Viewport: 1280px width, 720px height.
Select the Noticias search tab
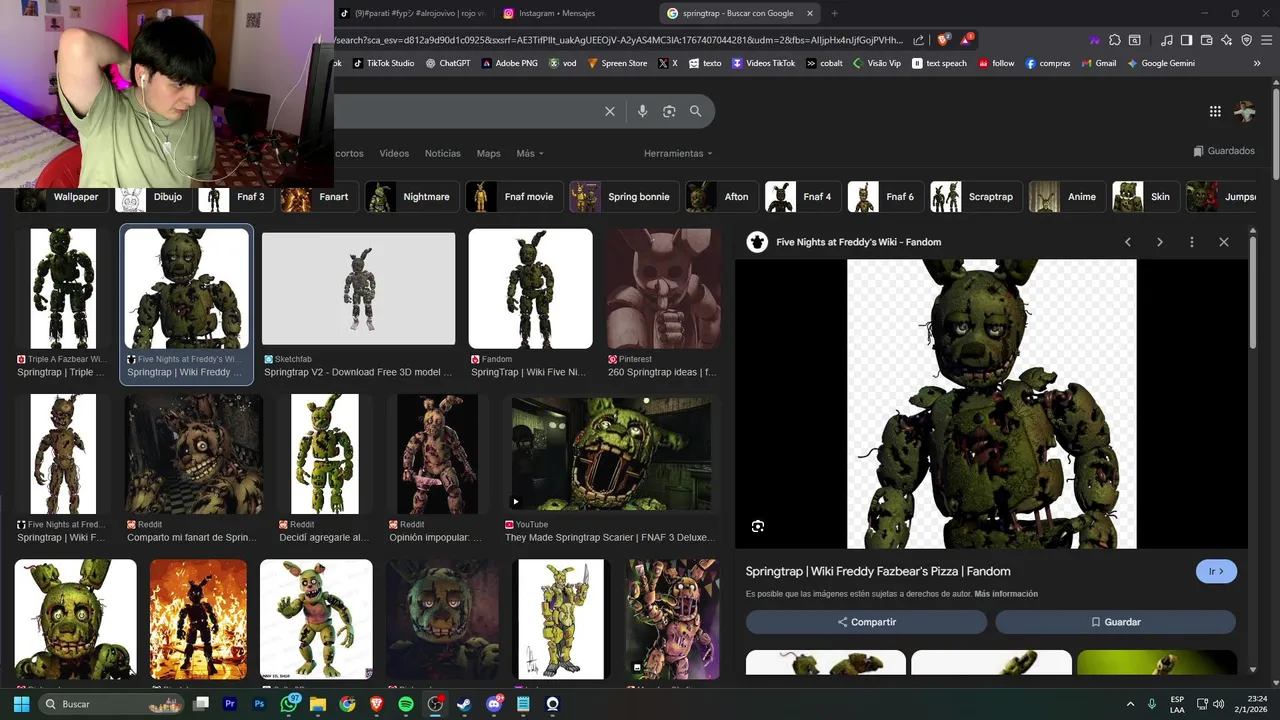pyautogui.click(x=443, y=153)
